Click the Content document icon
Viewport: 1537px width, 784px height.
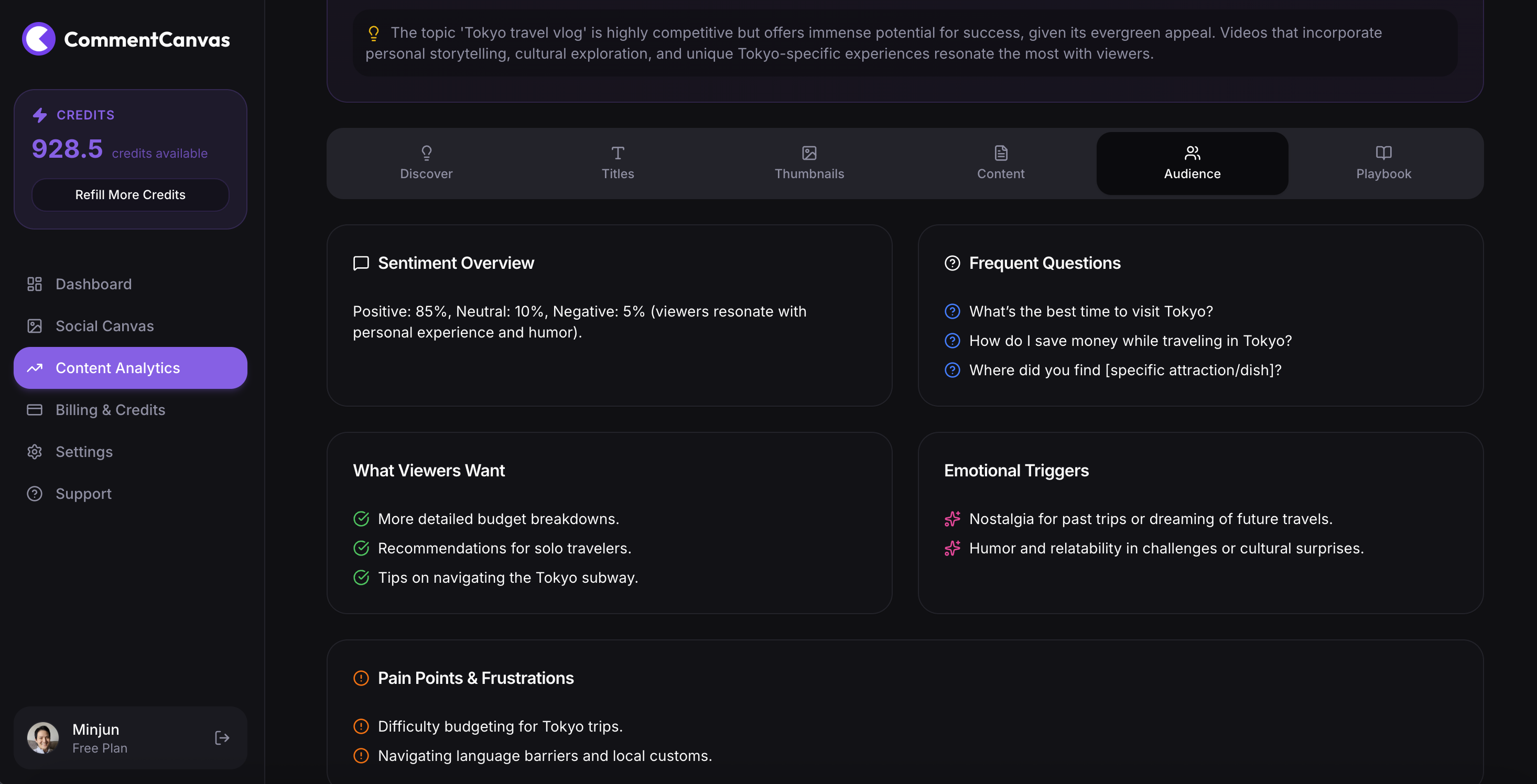[1000, 154]
